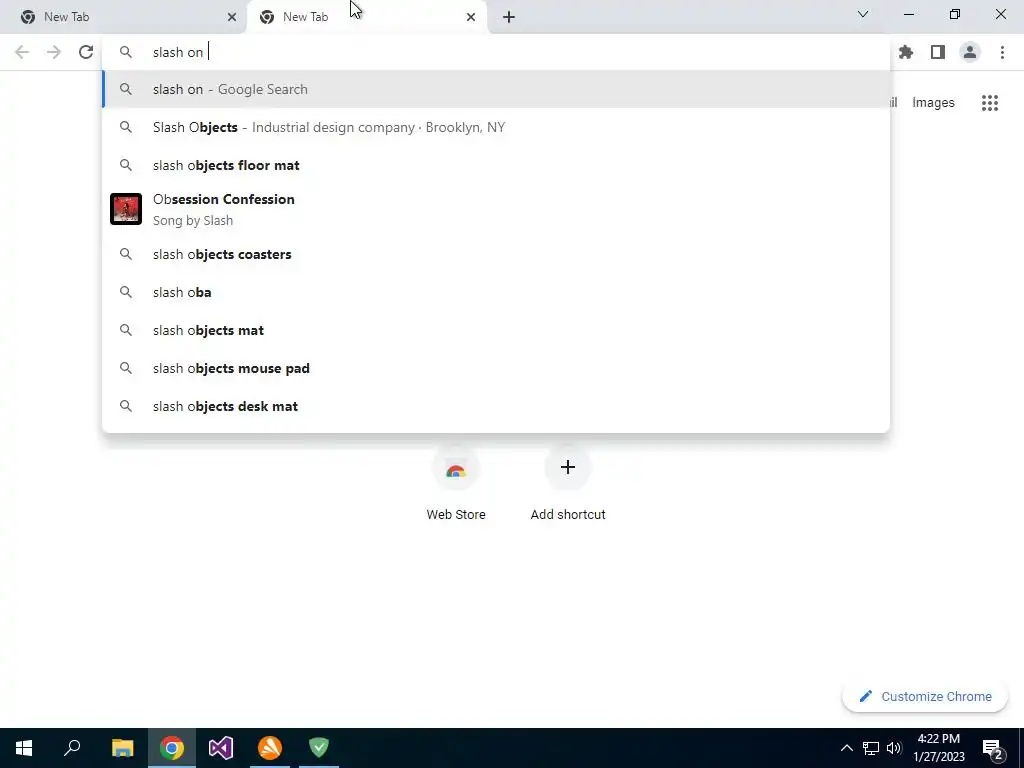Open the Web Store shortcut
The width and height of the screenshot is (1024, 768).
coord(456,483)
